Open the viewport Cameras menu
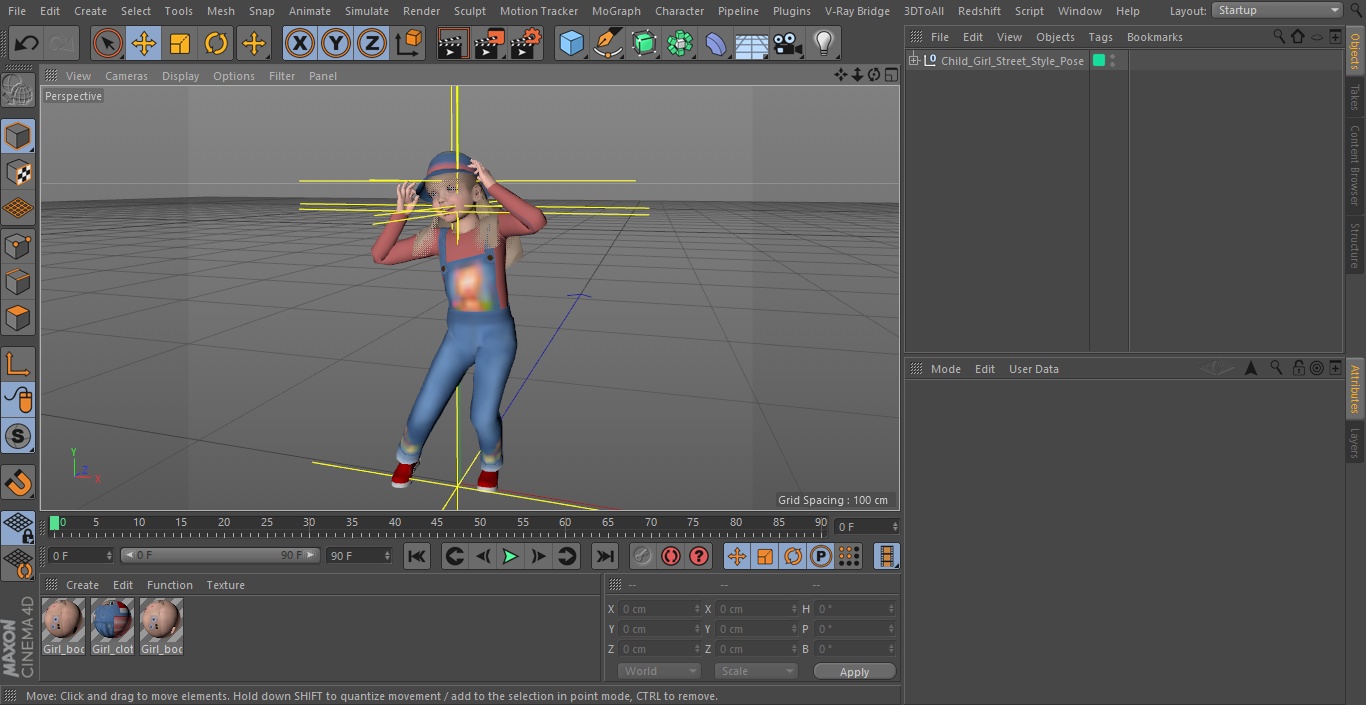The image size is (1366, 705). (x=126, y=76)
